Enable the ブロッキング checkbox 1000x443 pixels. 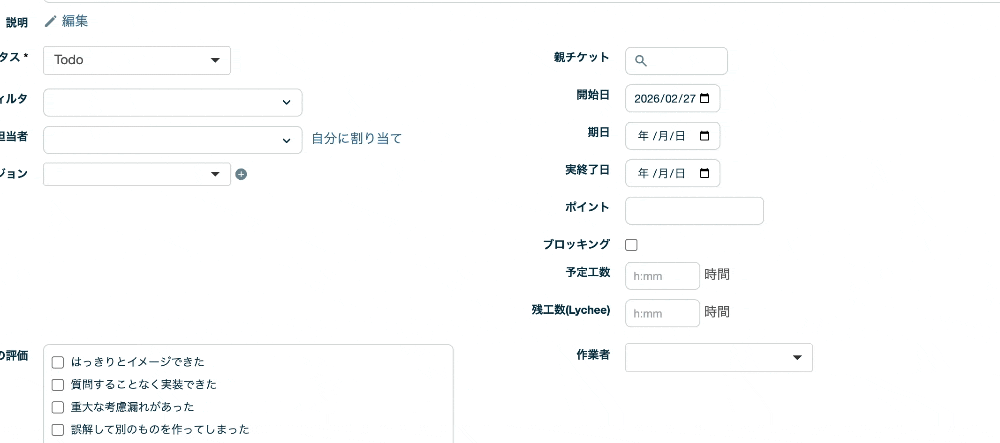coord(631,245)
